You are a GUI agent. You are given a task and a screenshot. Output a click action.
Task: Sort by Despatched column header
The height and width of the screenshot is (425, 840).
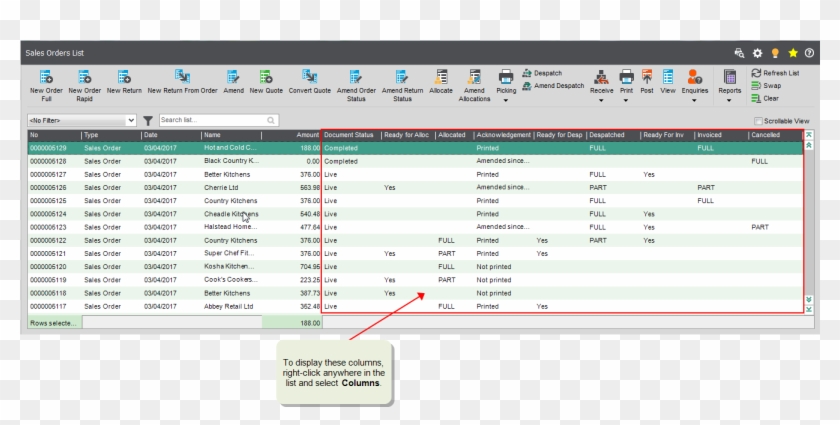[613, 135]
